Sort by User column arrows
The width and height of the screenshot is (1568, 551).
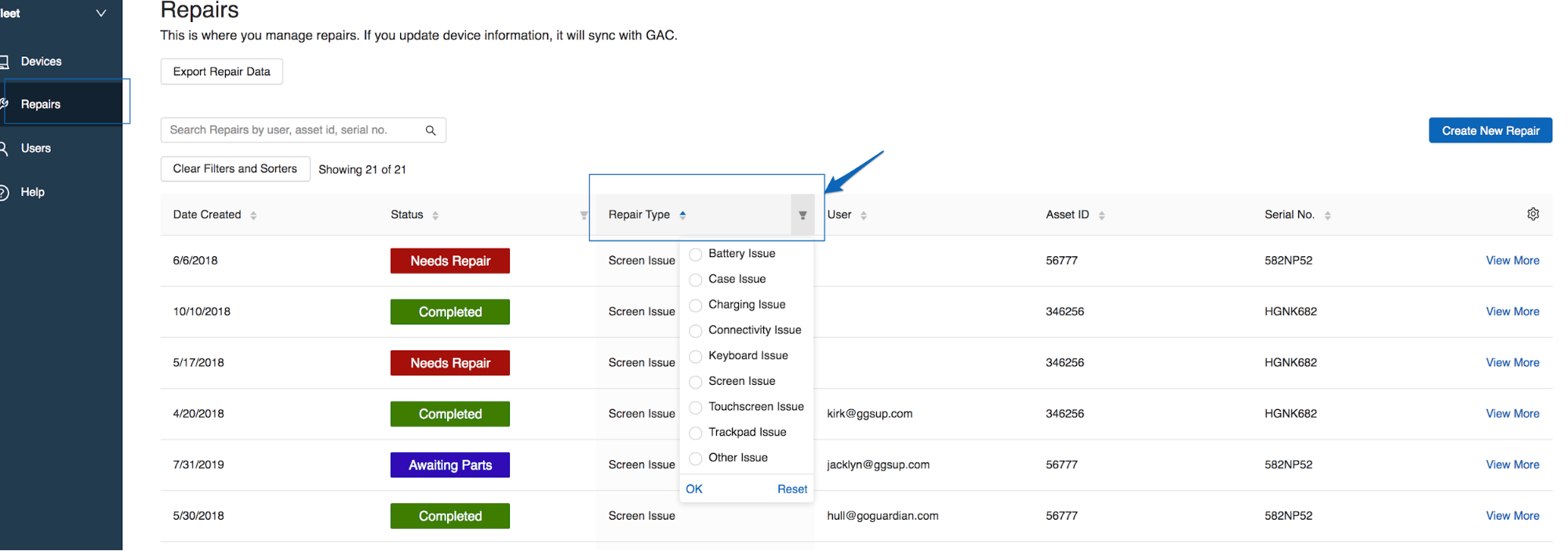coord(864,215)
